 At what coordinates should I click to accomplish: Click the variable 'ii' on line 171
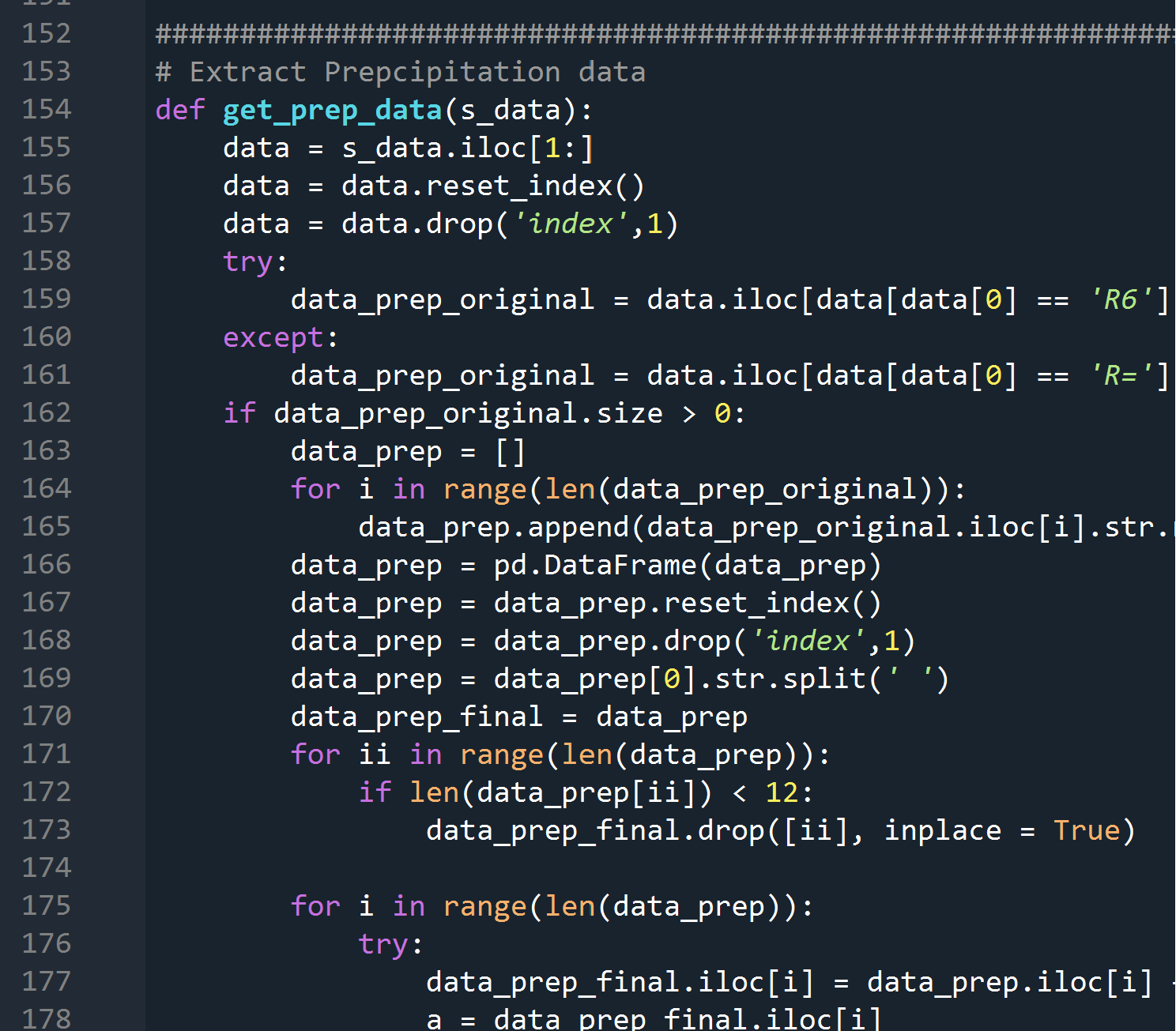(x=375, y=754)
